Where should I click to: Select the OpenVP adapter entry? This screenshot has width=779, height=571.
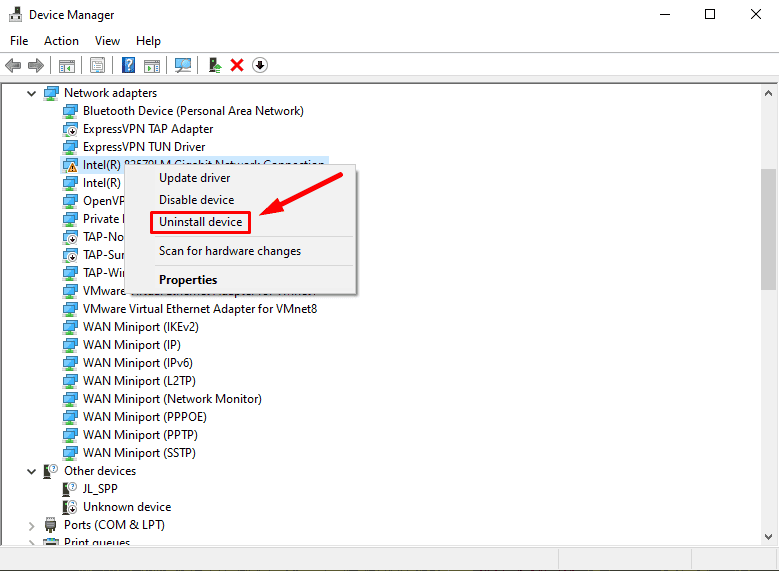pyautogui.click(x=103, y=201)
